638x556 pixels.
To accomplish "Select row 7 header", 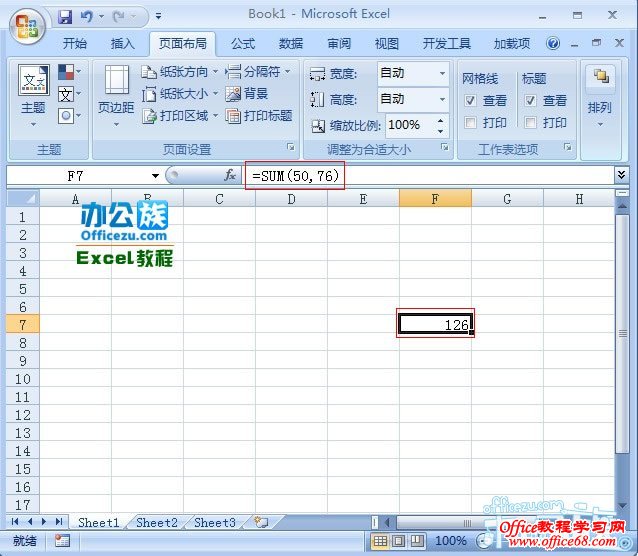I will click(x=23, y=324).
